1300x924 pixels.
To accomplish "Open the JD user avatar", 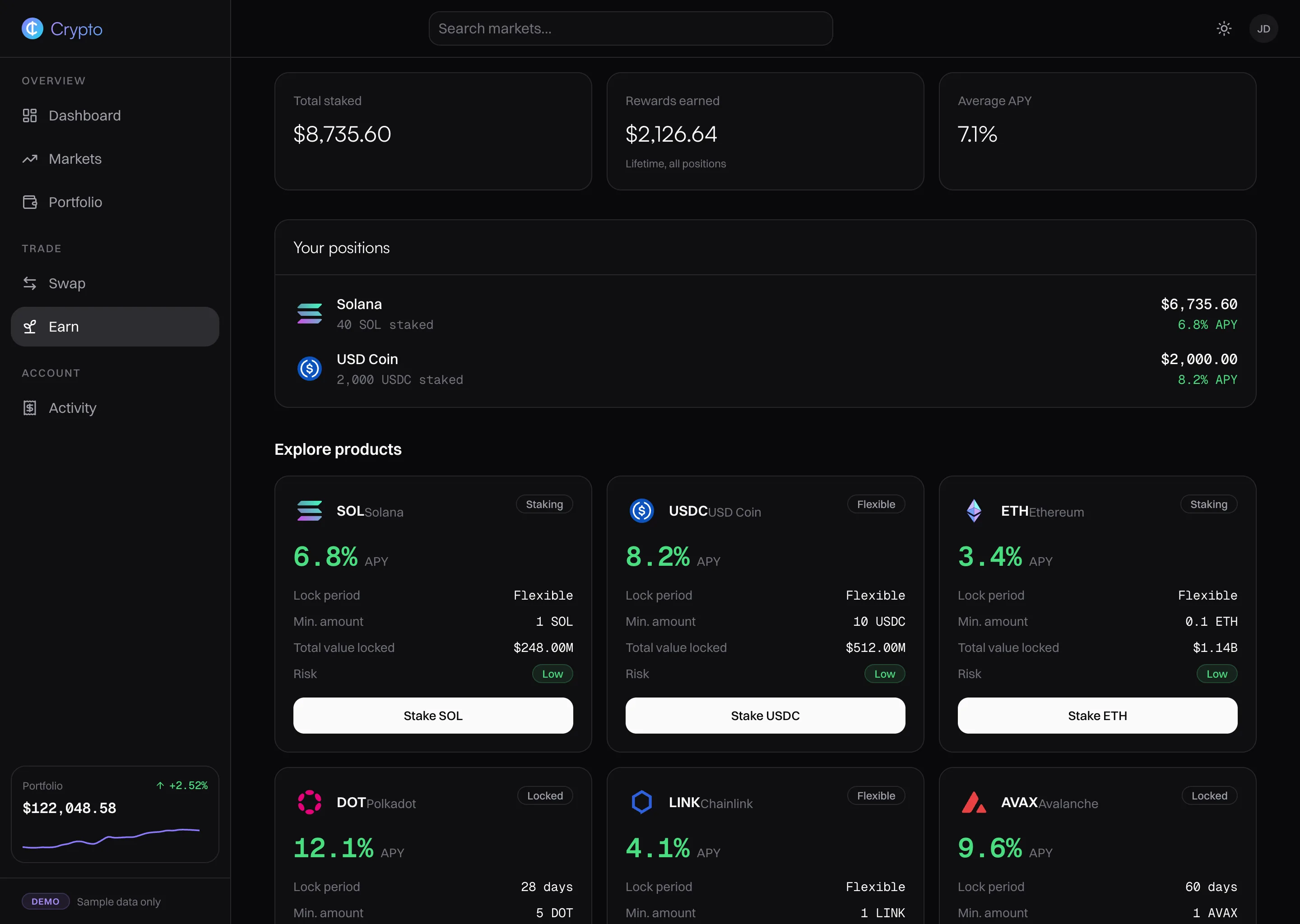I will pyautogui.click(x=1263, y=28).
